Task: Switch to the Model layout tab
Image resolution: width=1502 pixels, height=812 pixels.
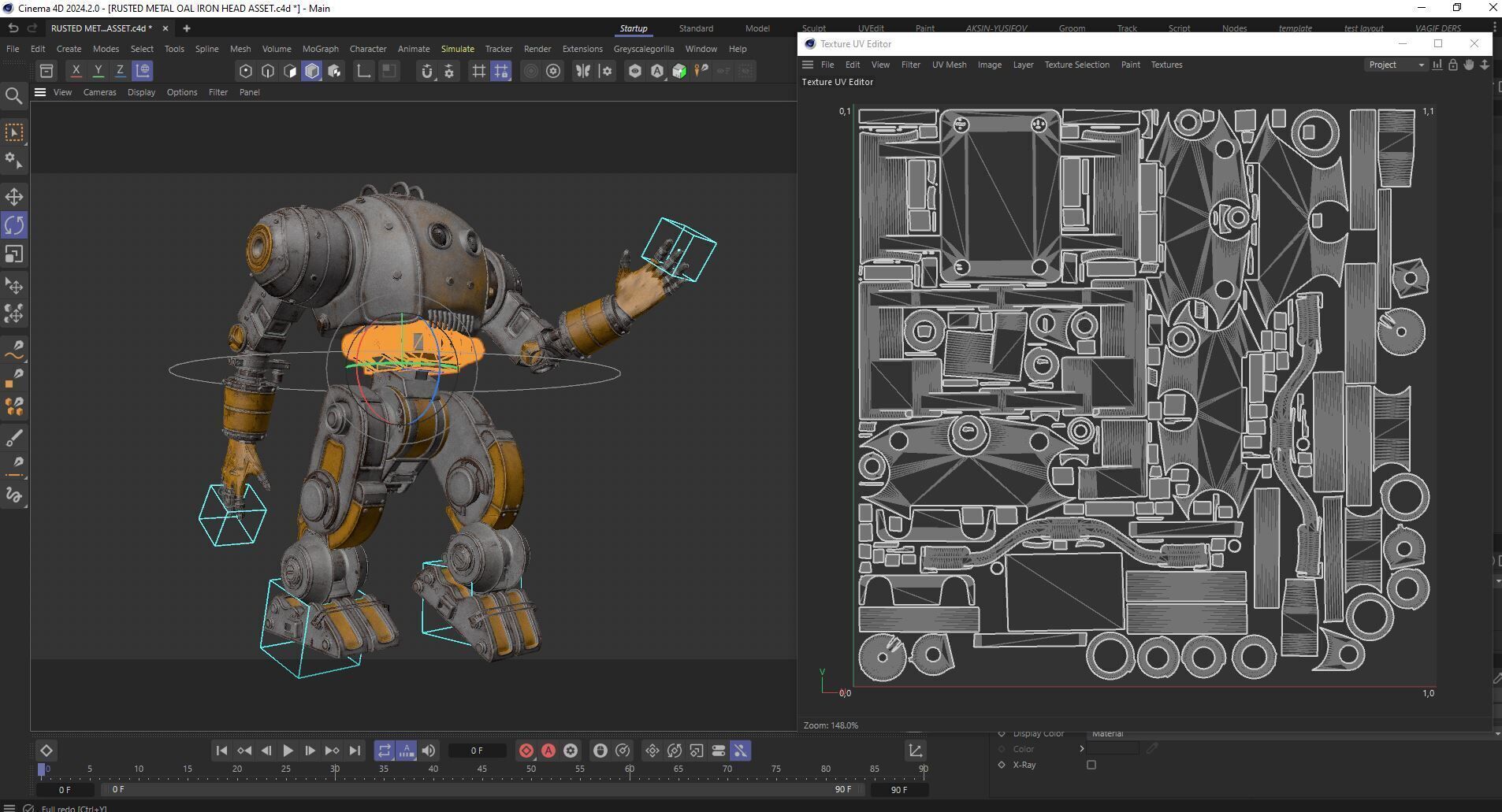Action: pos(757,28)
